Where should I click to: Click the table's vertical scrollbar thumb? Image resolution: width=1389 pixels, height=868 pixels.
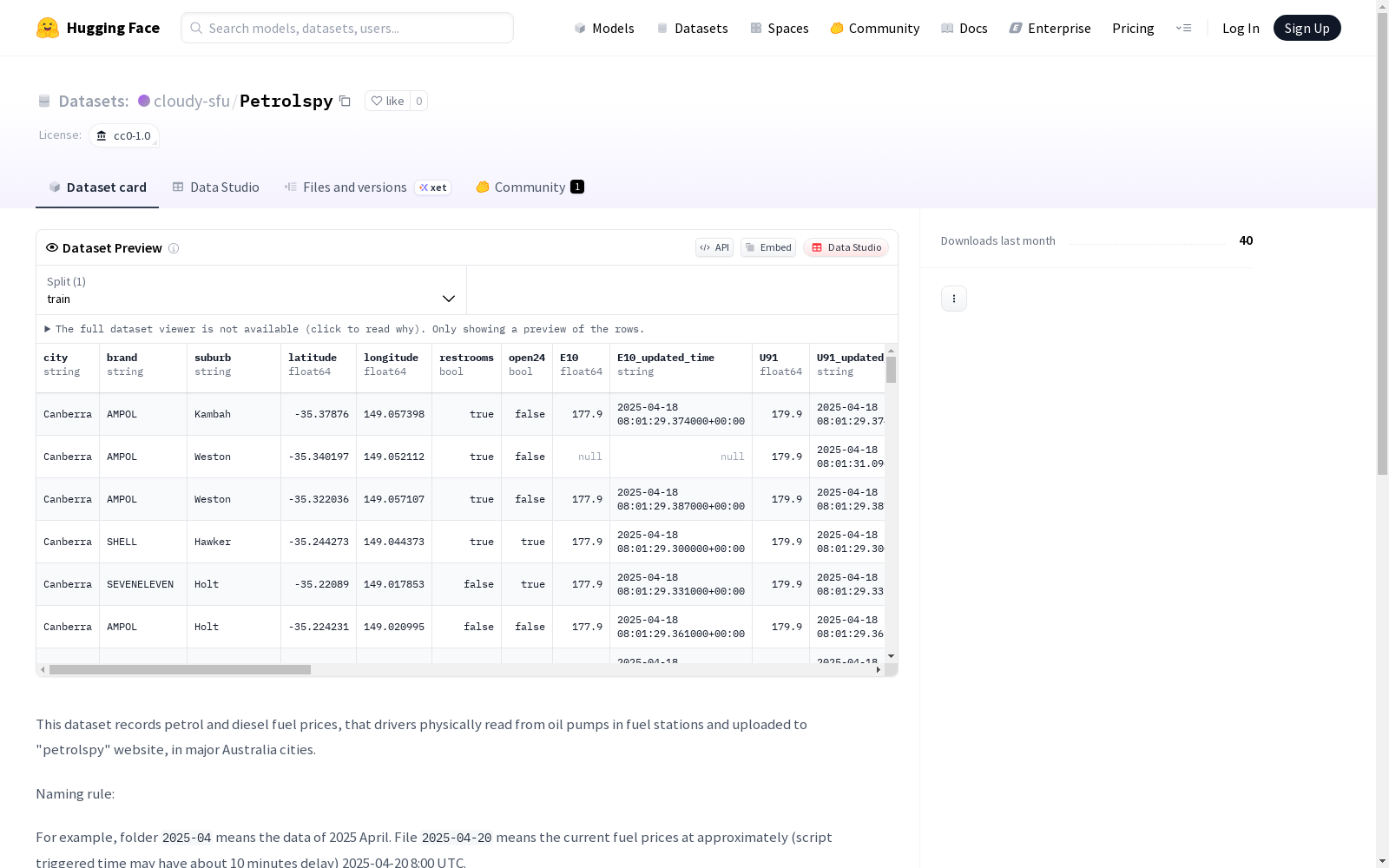891,370
